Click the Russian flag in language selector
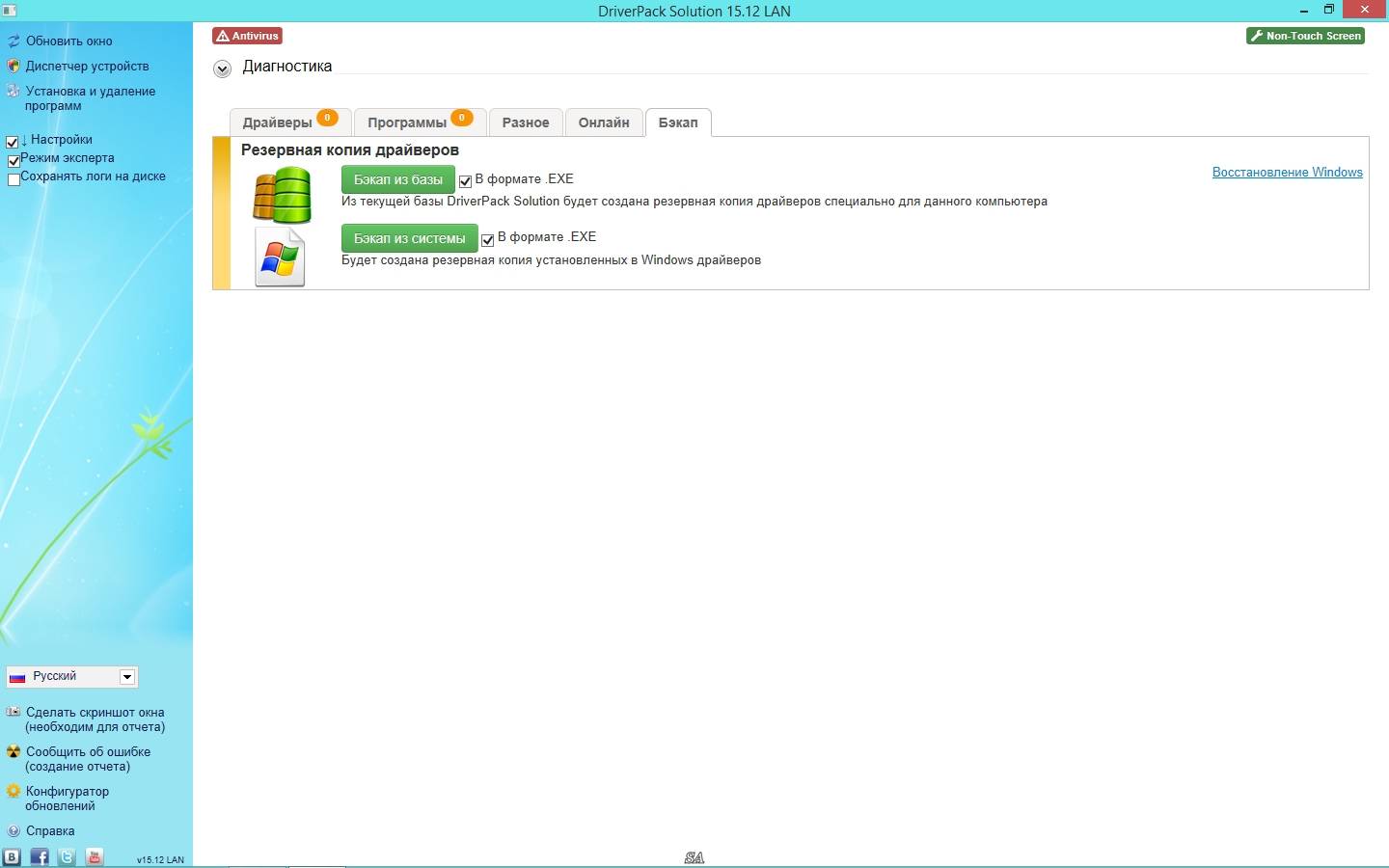This screenshot has height=868, width=1389. 17,677
